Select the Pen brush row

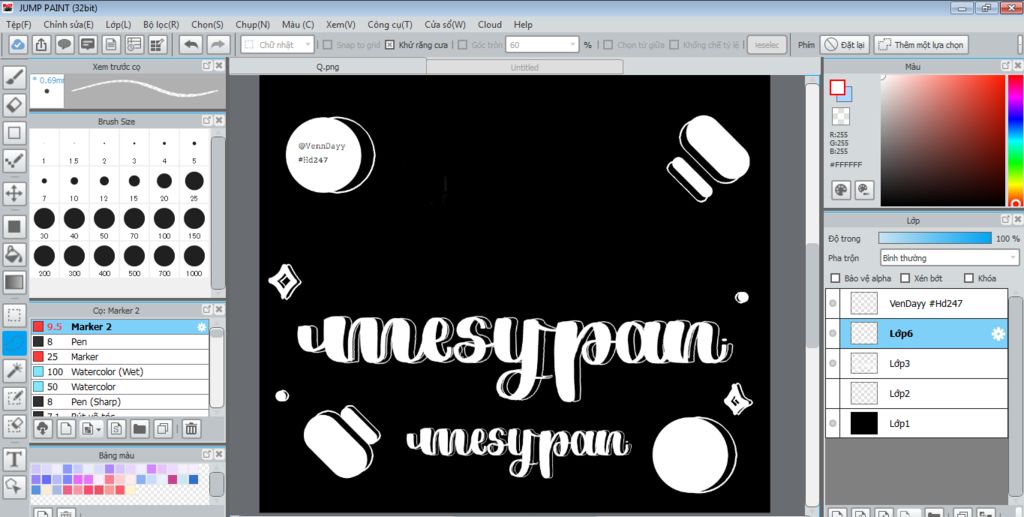pos(120,341)
